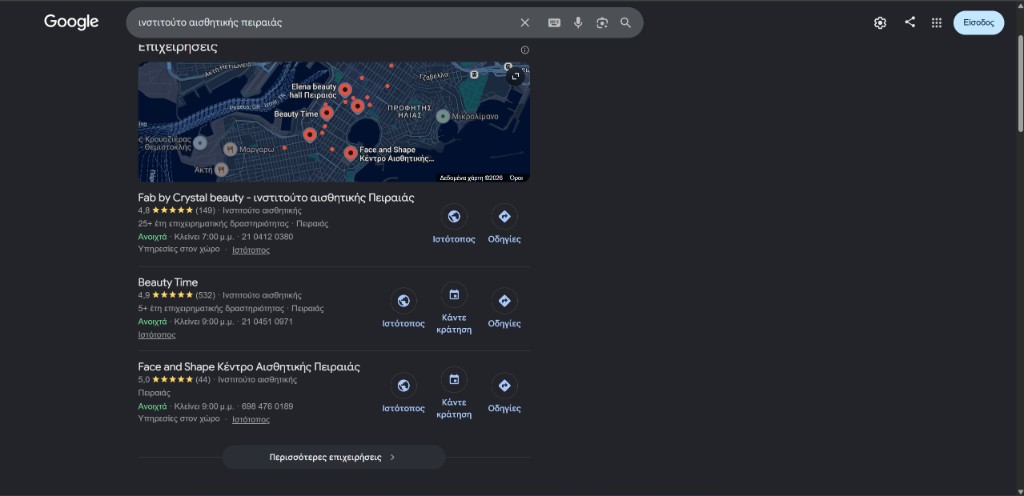Open the Beauty Time listing title
The height and width of the screenshot is (496, 1024).
click(x=168, y=283)
